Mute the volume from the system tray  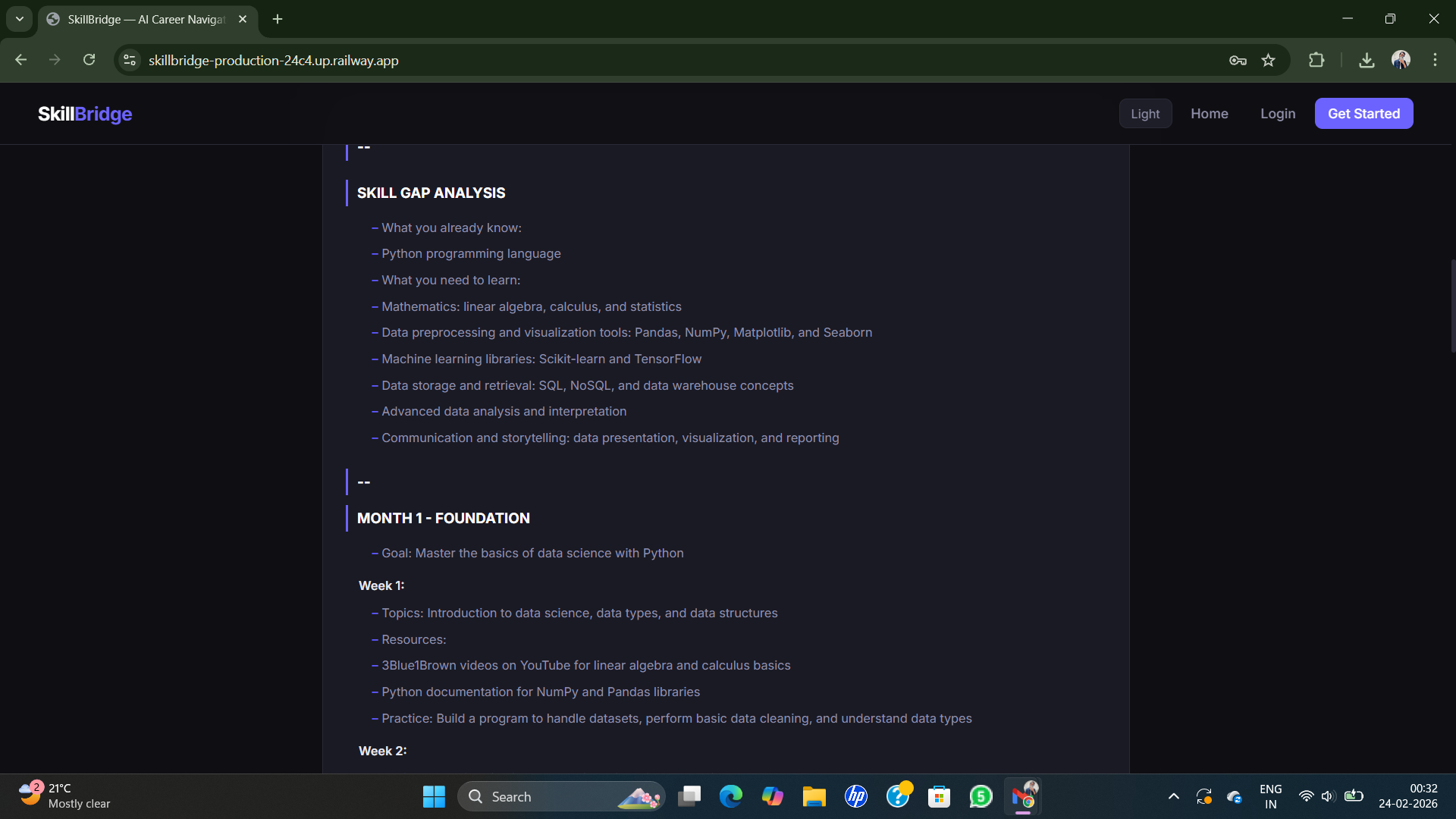point(1329,796)
